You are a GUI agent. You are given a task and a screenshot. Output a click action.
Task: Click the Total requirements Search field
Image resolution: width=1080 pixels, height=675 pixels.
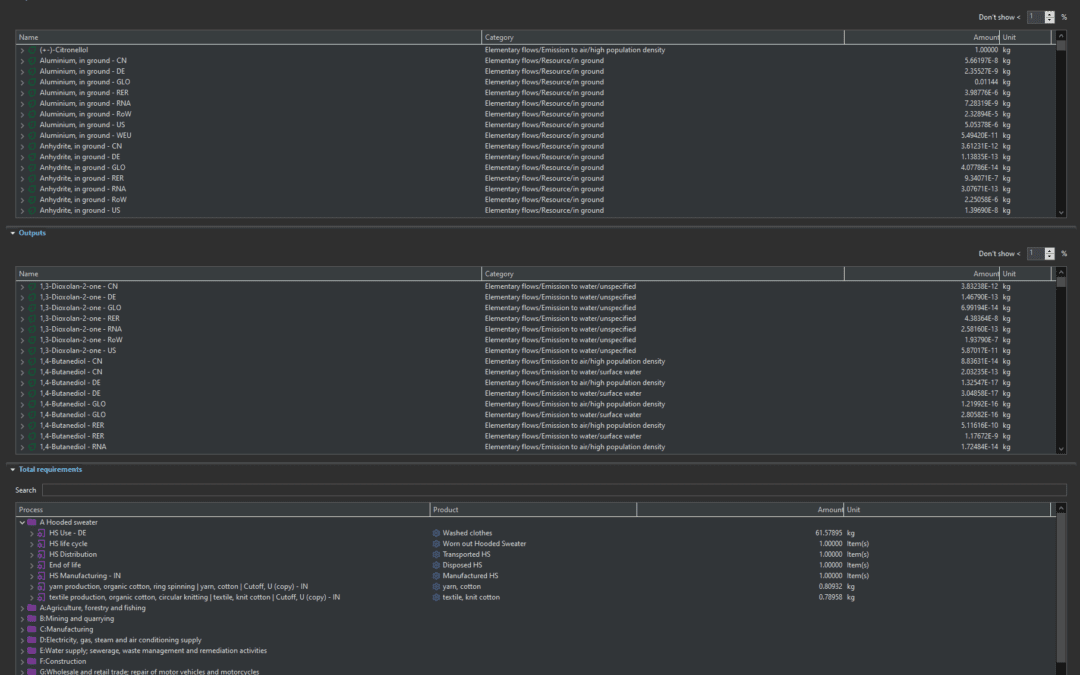pyautogui.click(x=553, y=490)
